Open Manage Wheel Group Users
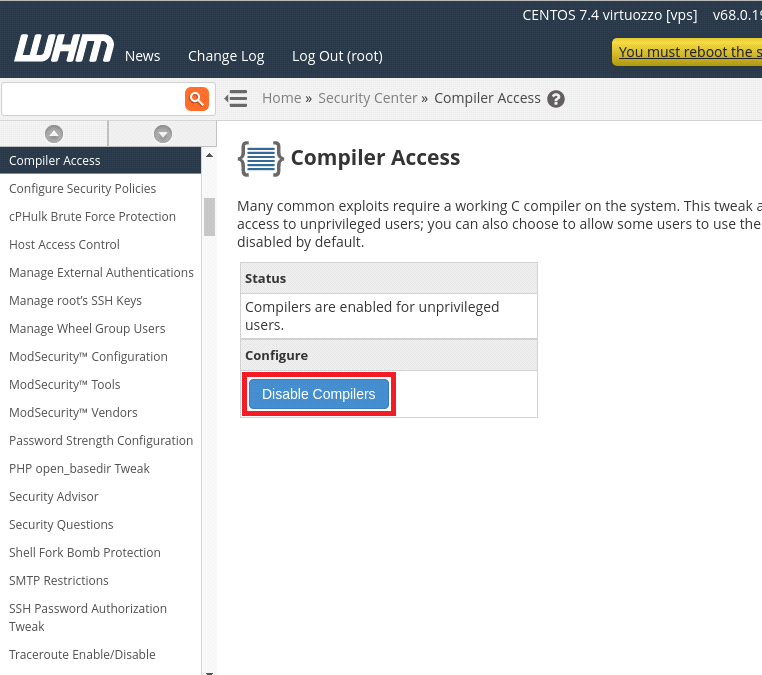762x675 pixels. click(87, 329)
